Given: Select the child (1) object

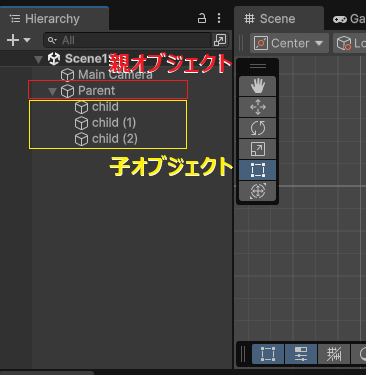Looking at the screenshot, I should click(x=105, y=123).
